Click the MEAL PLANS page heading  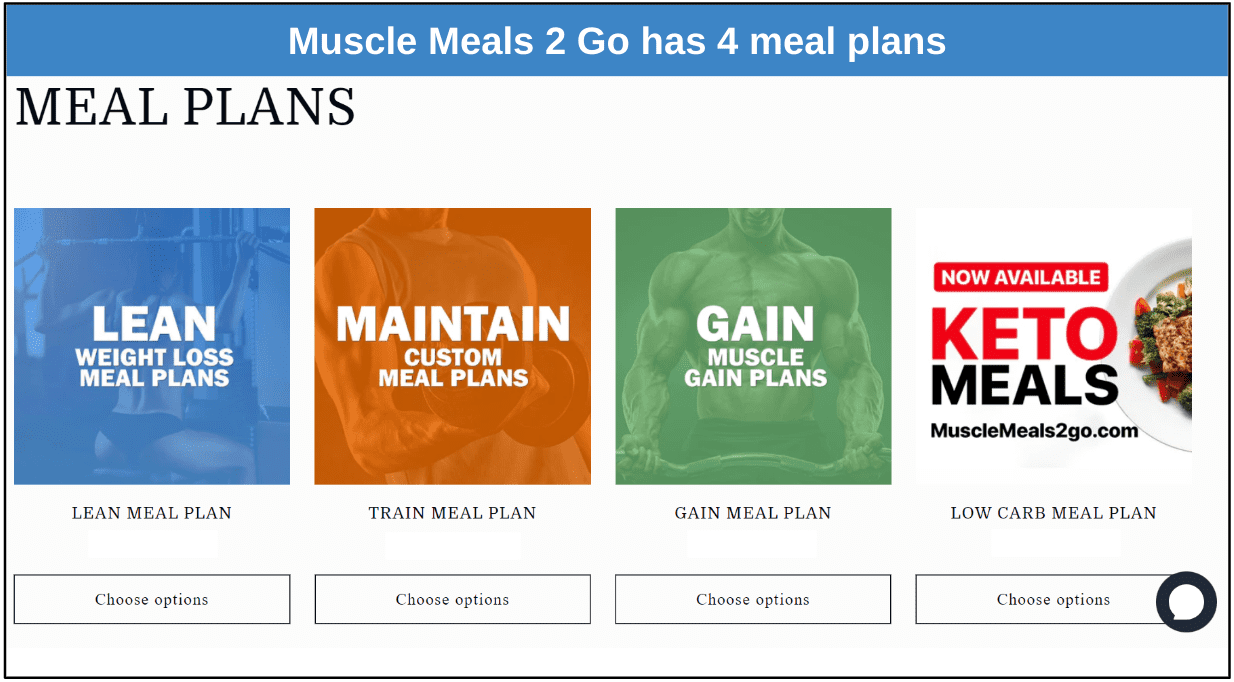[x=186, y=107]
